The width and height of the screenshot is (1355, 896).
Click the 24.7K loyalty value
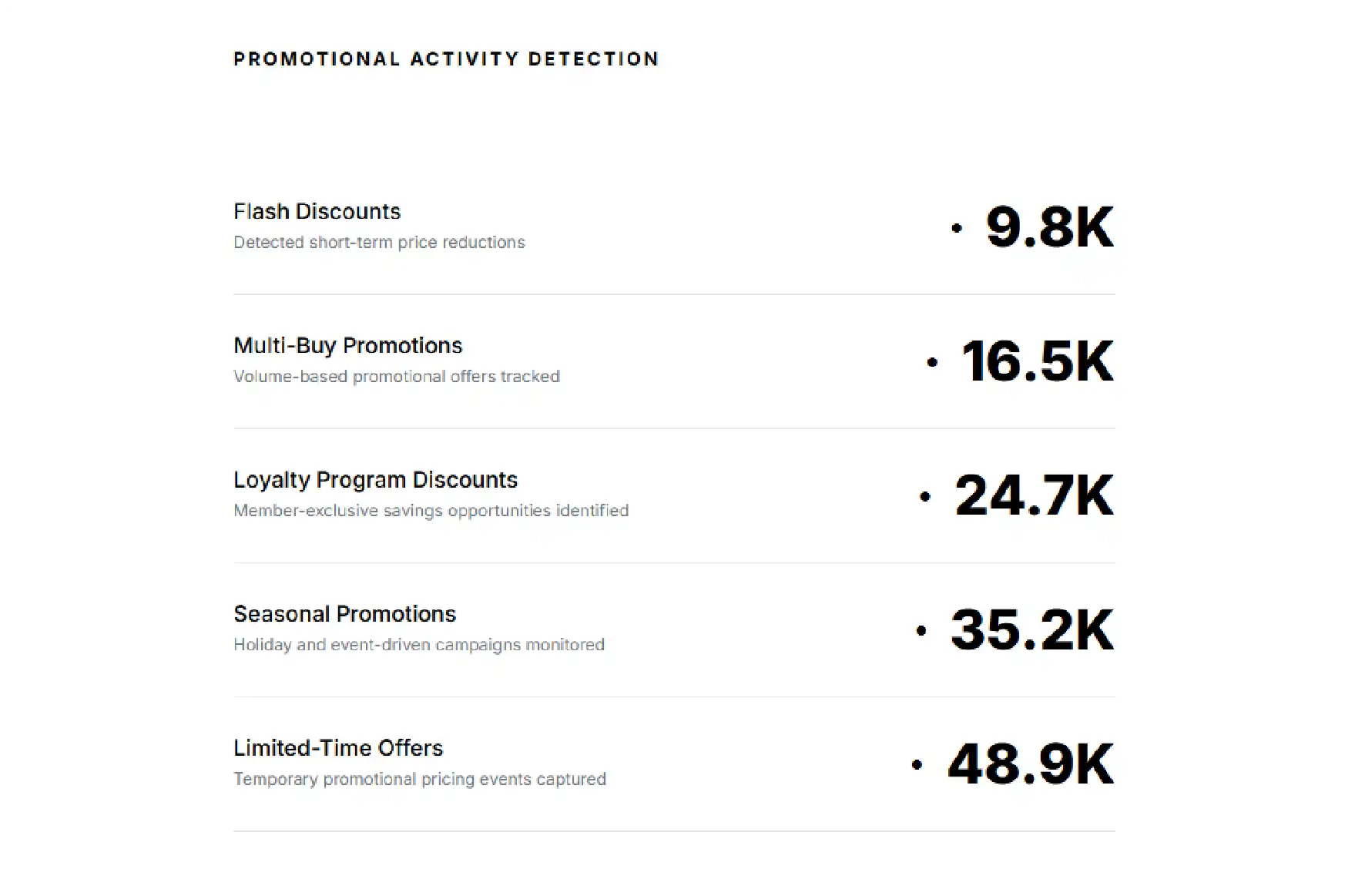coord(1035,495)
